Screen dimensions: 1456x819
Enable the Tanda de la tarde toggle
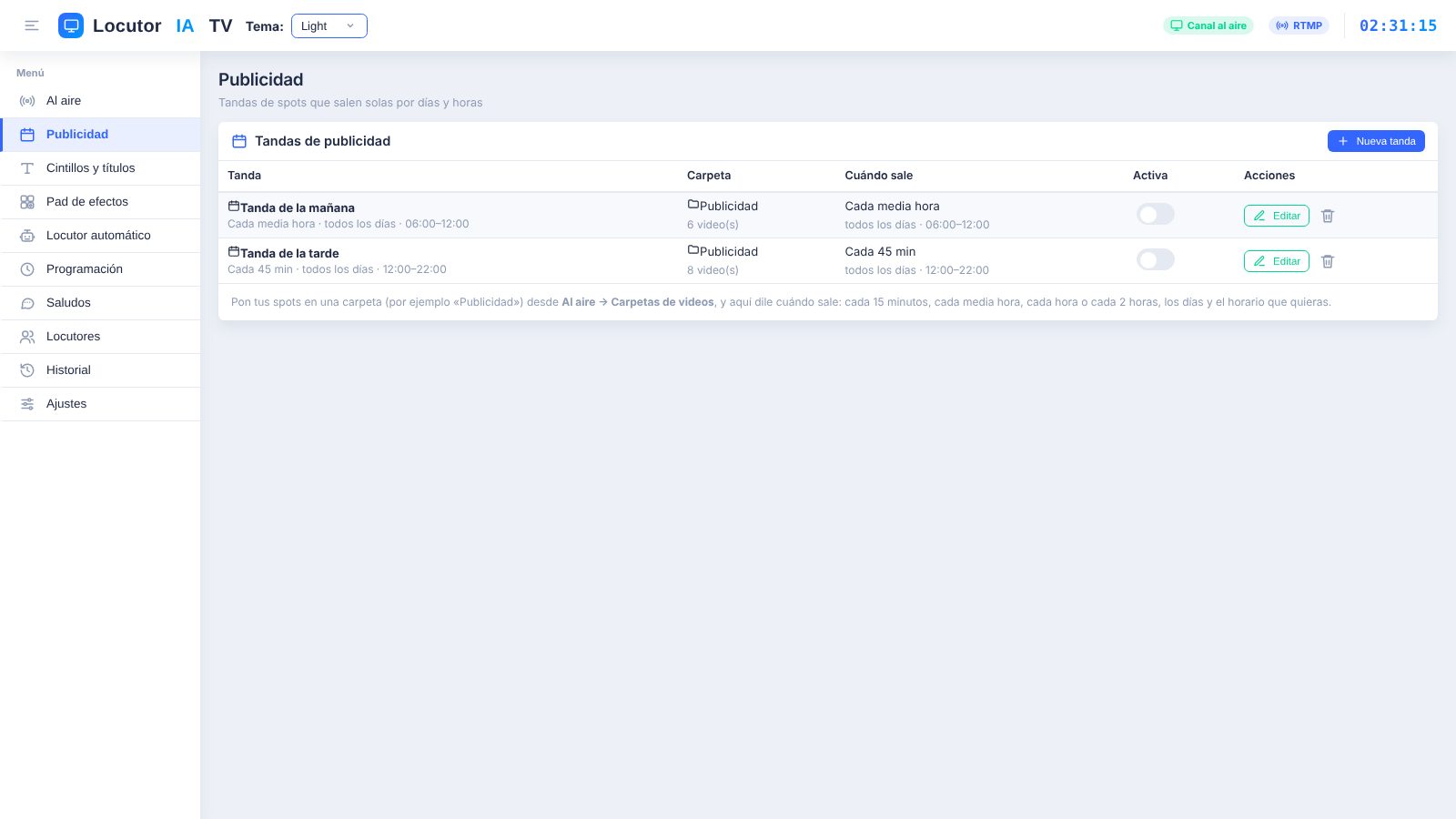[x=1156, y=259]
